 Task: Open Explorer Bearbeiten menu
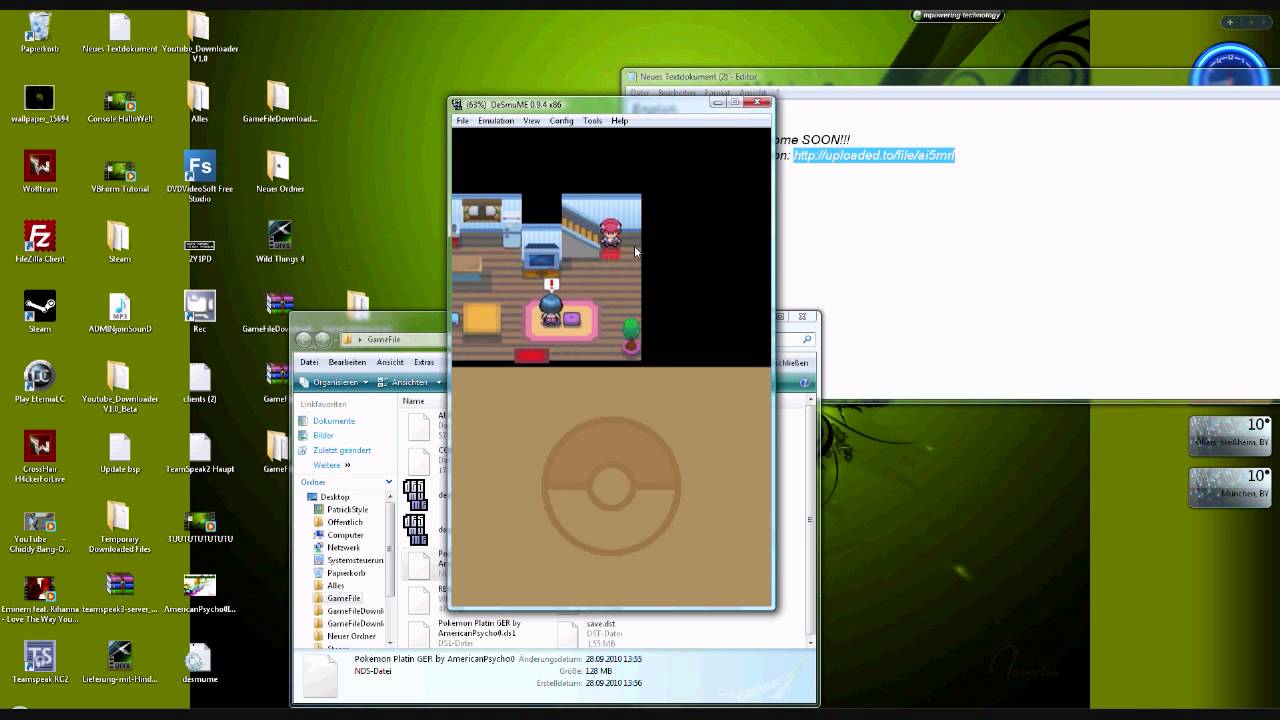(347, 362)
